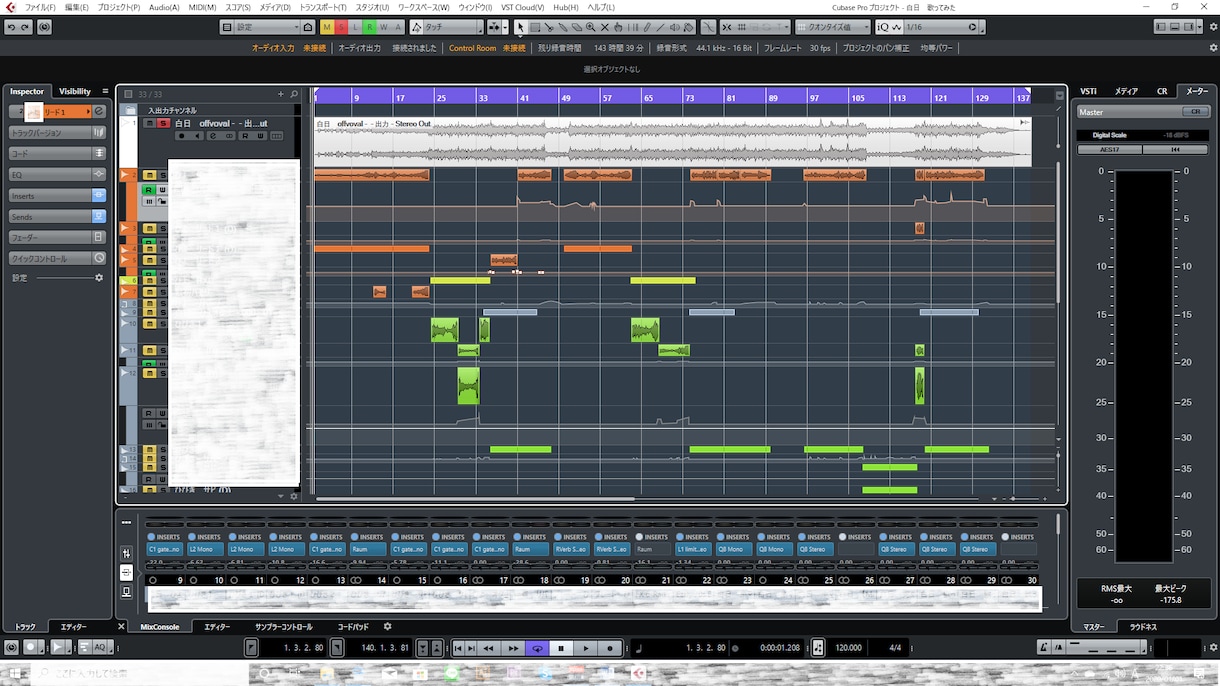Image resolution: width=1220 pixels, height=686 pixels.
Task: Open EQ section icon in Inspector
Action: tap(99, 174)
